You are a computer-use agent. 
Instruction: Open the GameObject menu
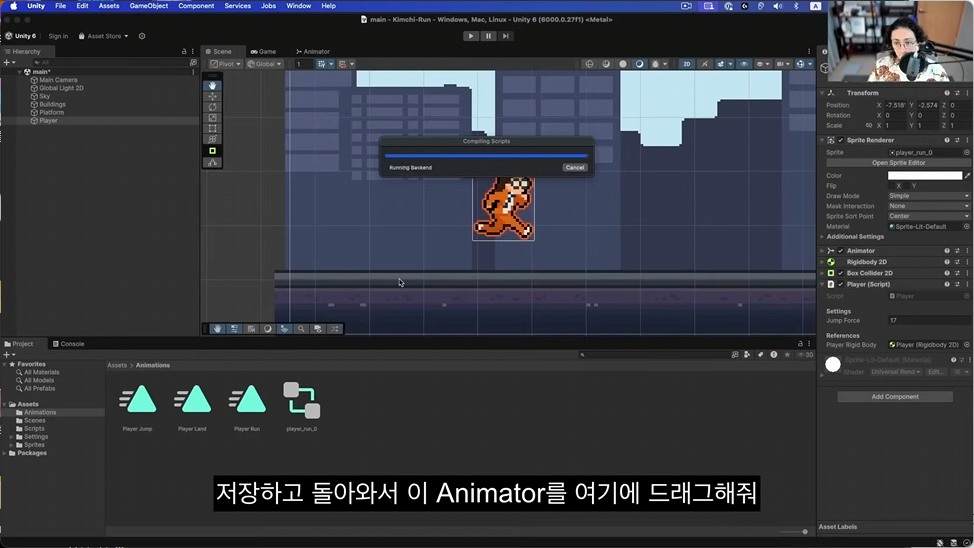(x=148, y=6)
